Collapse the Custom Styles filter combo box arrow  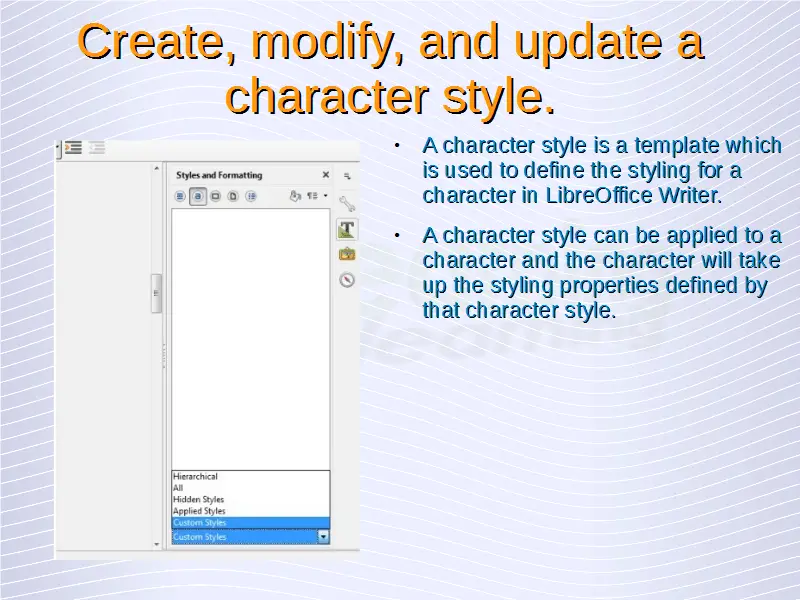(x=323, y=537)
